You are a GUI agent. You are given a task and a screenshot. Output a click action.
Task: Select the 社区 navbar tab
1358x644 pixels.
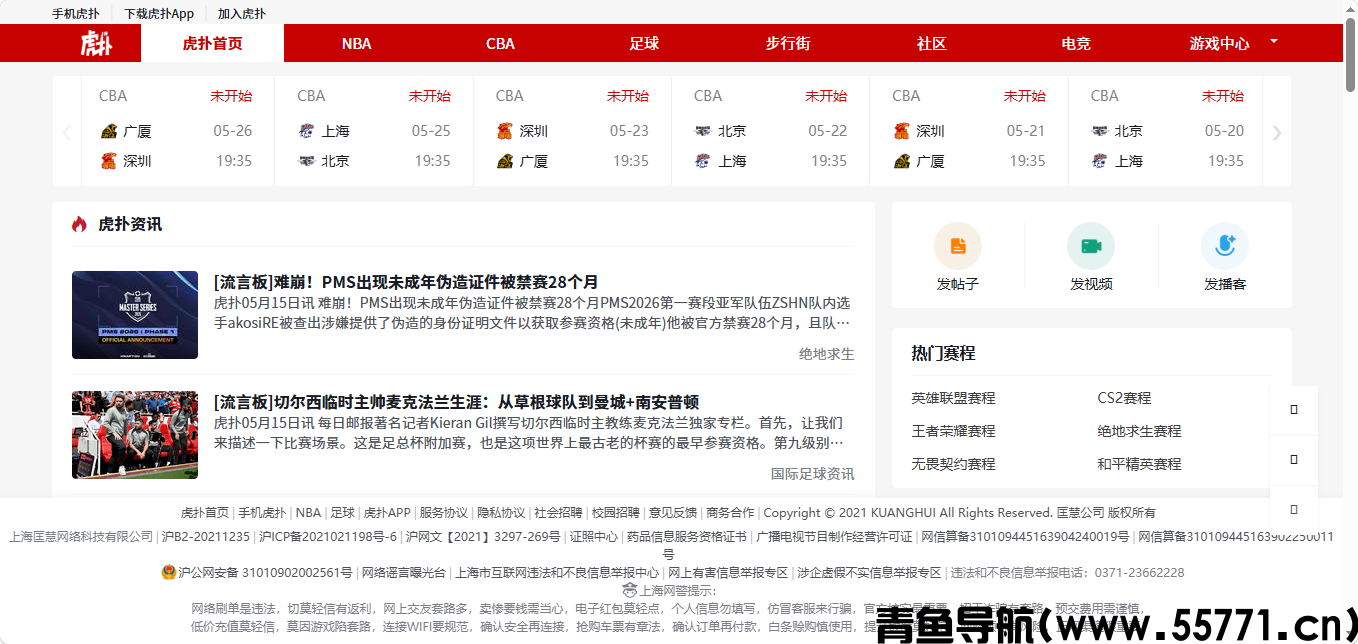tap(932, 43)
